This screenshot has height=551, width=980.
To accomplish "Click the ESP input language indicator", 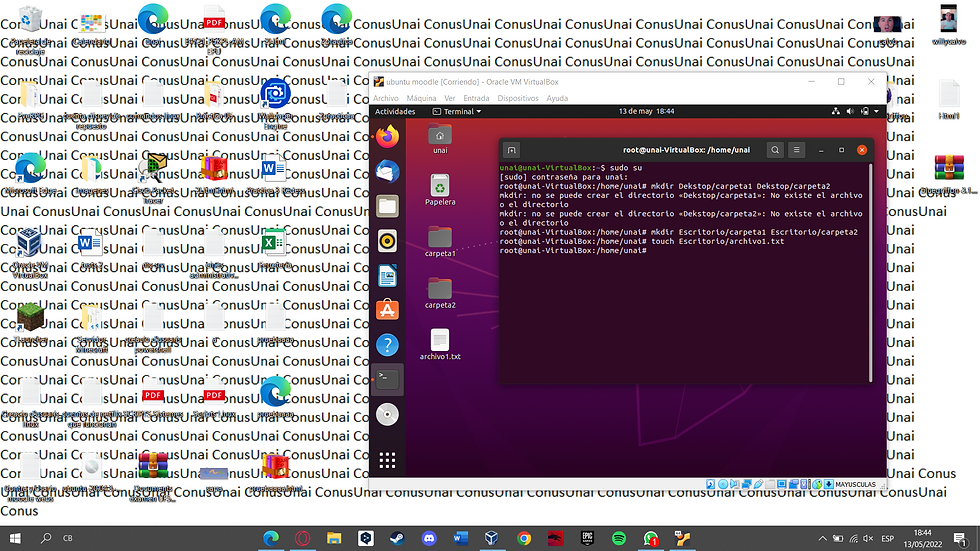I will (x=888, y=538).
